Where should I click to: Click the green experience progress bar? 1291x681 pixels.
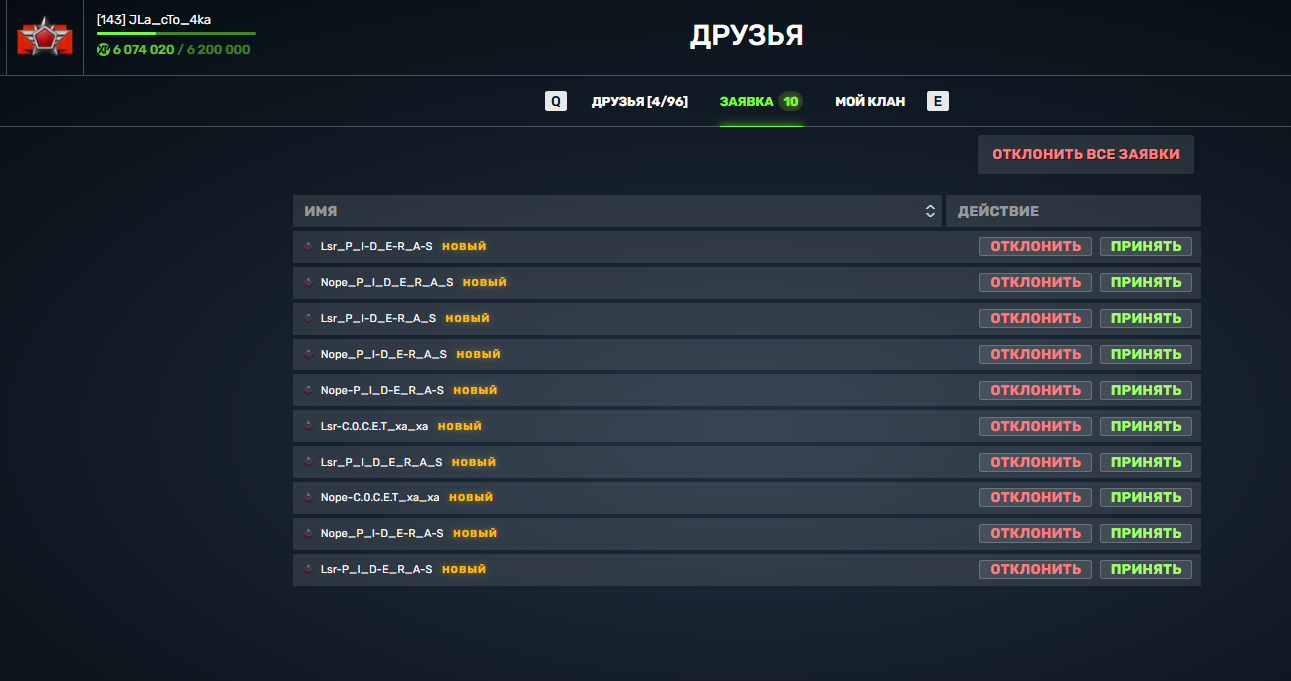[x=176, y=33]
